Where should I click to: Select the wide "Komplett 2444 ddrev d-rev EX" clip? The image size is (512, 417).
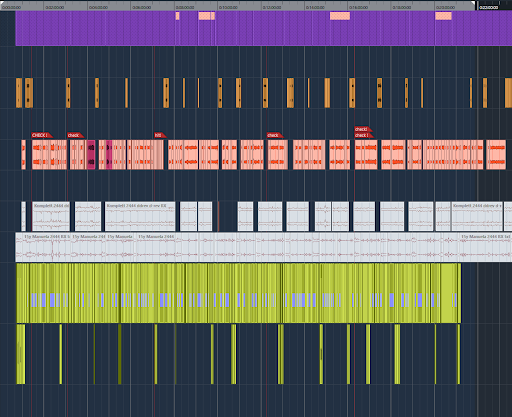[140, 216]
